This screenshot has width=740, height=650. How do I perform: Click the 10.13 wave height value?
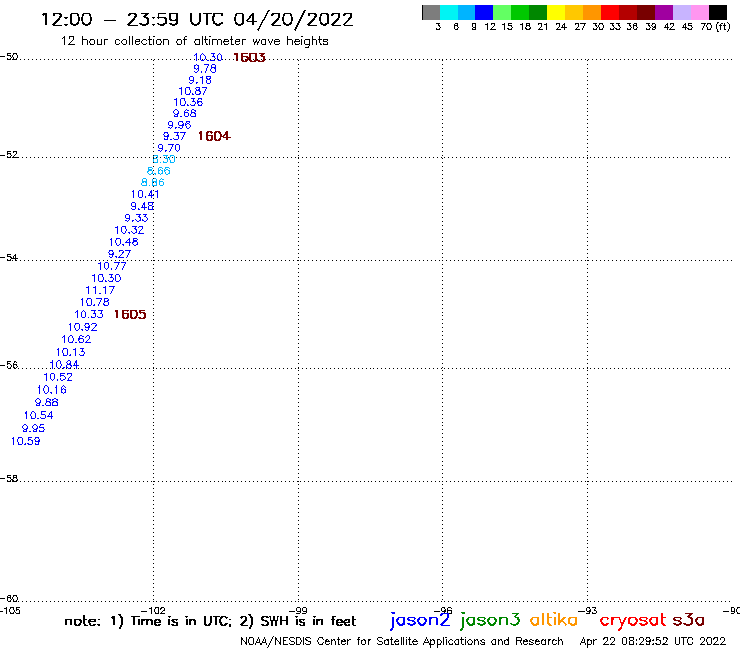point(70,353)
